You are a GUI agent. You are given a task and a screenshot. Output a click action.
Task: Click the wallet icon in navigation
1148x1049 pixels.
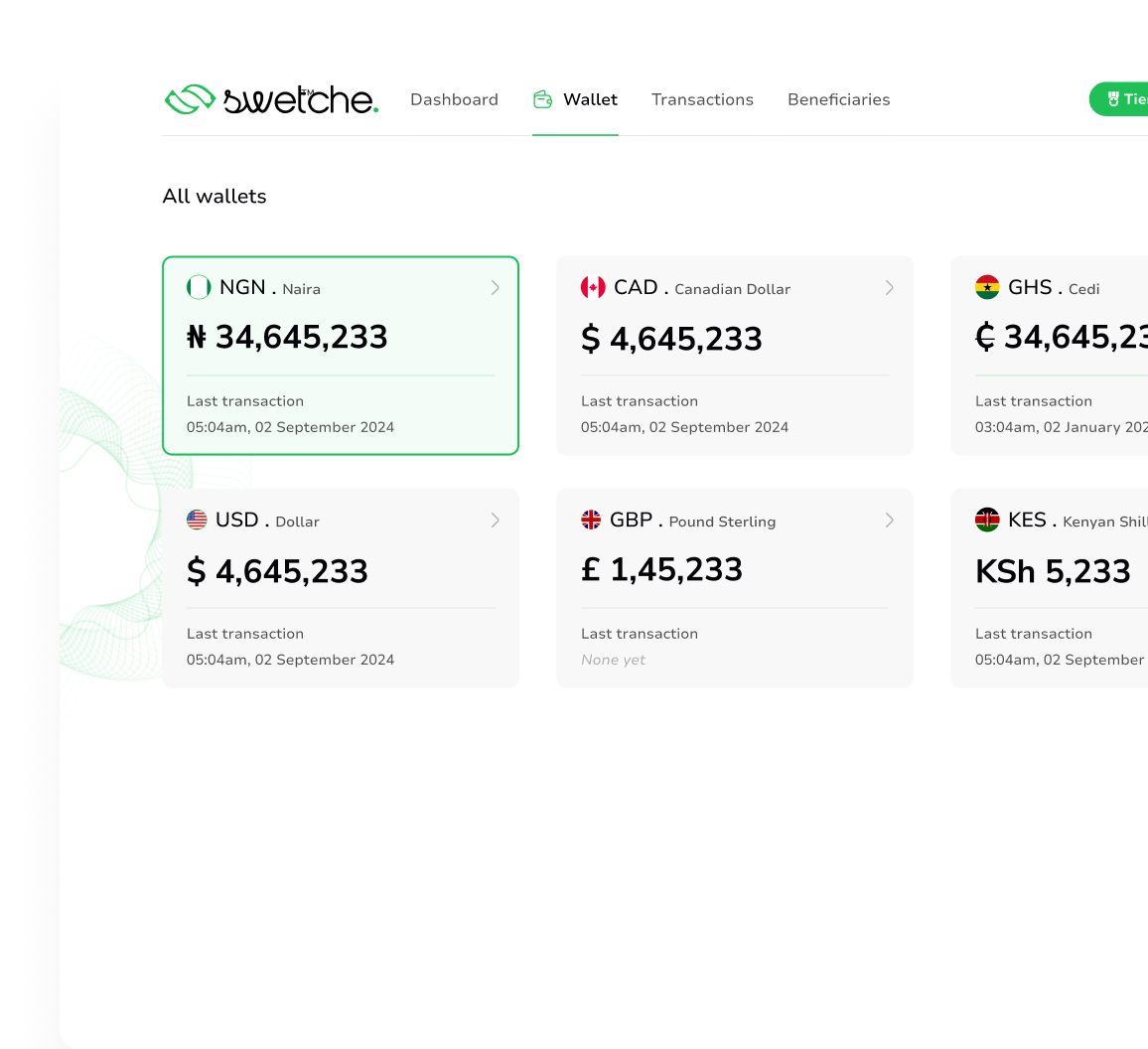pyautogui.click(x=542, y=99)
